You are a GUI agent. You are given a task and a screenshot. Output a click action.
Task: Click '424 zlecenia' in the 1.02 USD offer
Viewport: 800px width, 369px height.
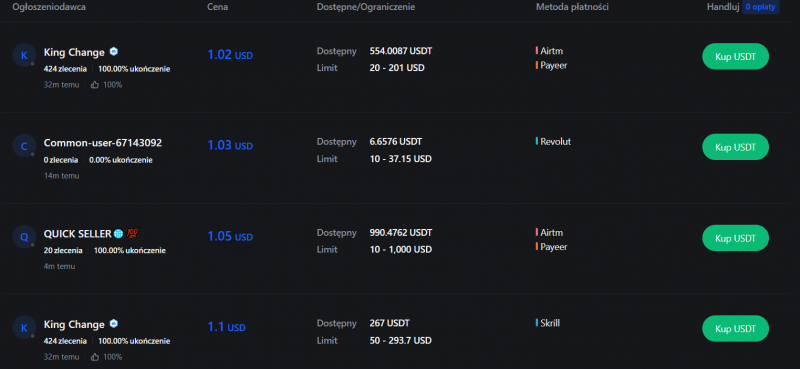pos(65,69)
